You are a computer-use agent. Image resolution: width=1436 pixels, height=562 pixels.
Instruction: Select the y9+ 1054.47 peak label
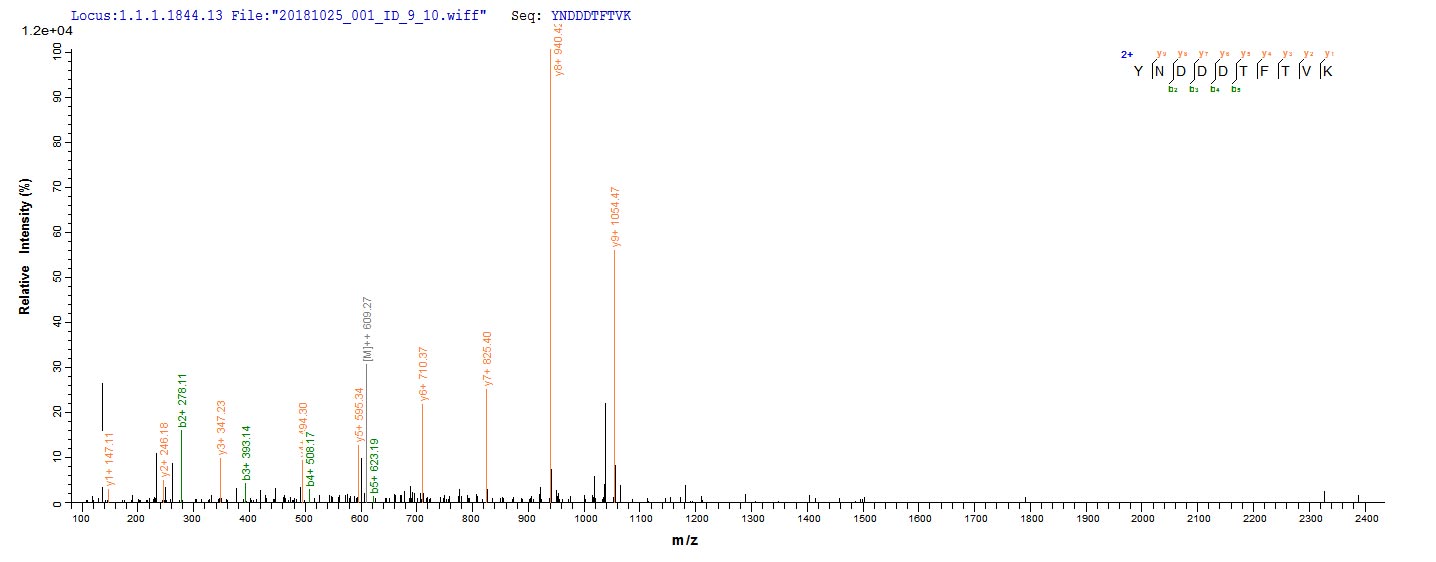[x=617, y=216]
